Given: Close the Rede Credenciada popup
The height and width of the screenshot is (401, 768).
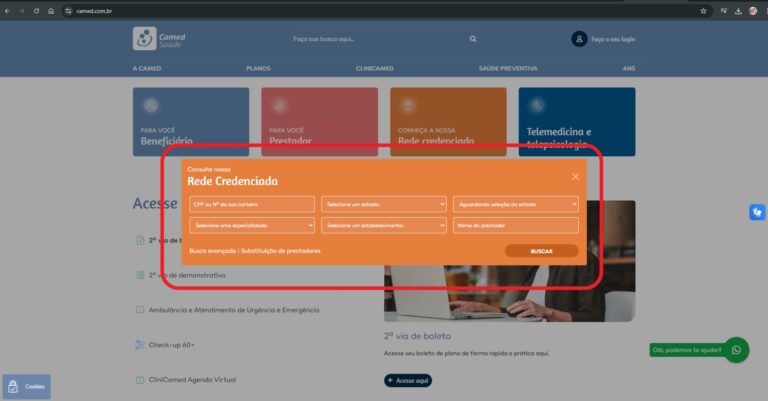Looking at the screenshot, I should (576, 177).
